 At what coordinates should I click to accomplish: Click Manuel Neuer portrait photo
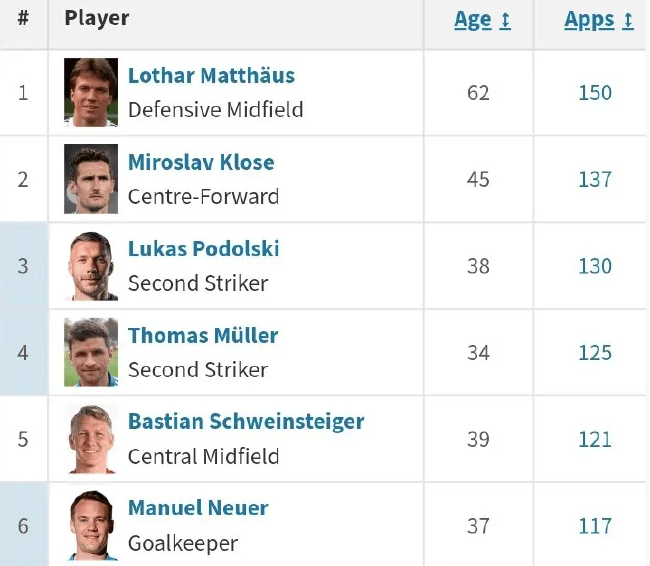pyautogui.click(x=91, y=525)
